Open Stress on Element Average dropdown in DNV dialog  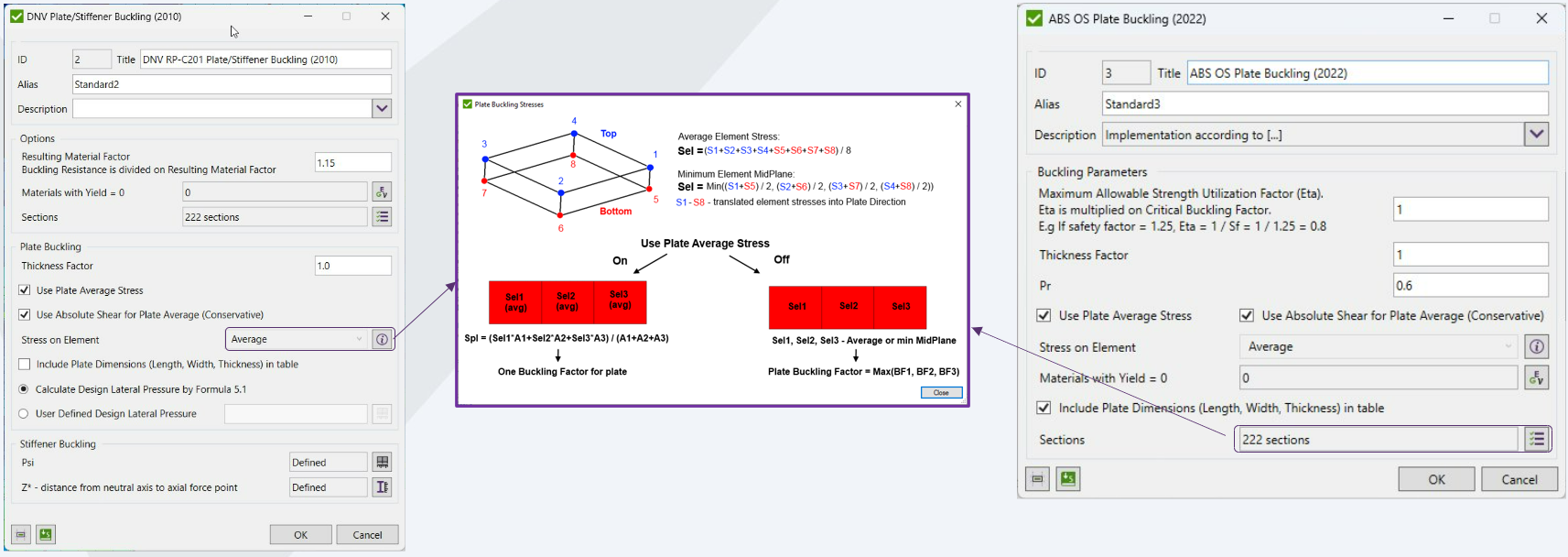(298, 339)
